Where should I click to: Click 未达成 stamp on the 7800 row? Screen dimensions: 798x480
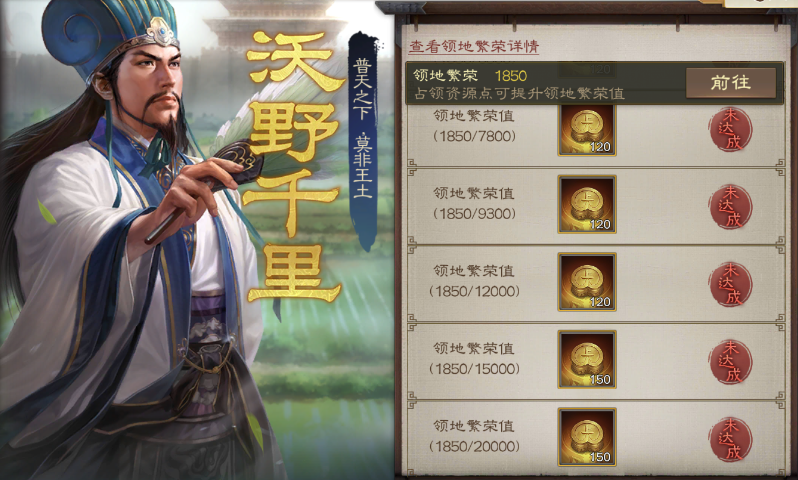point(731,129)
